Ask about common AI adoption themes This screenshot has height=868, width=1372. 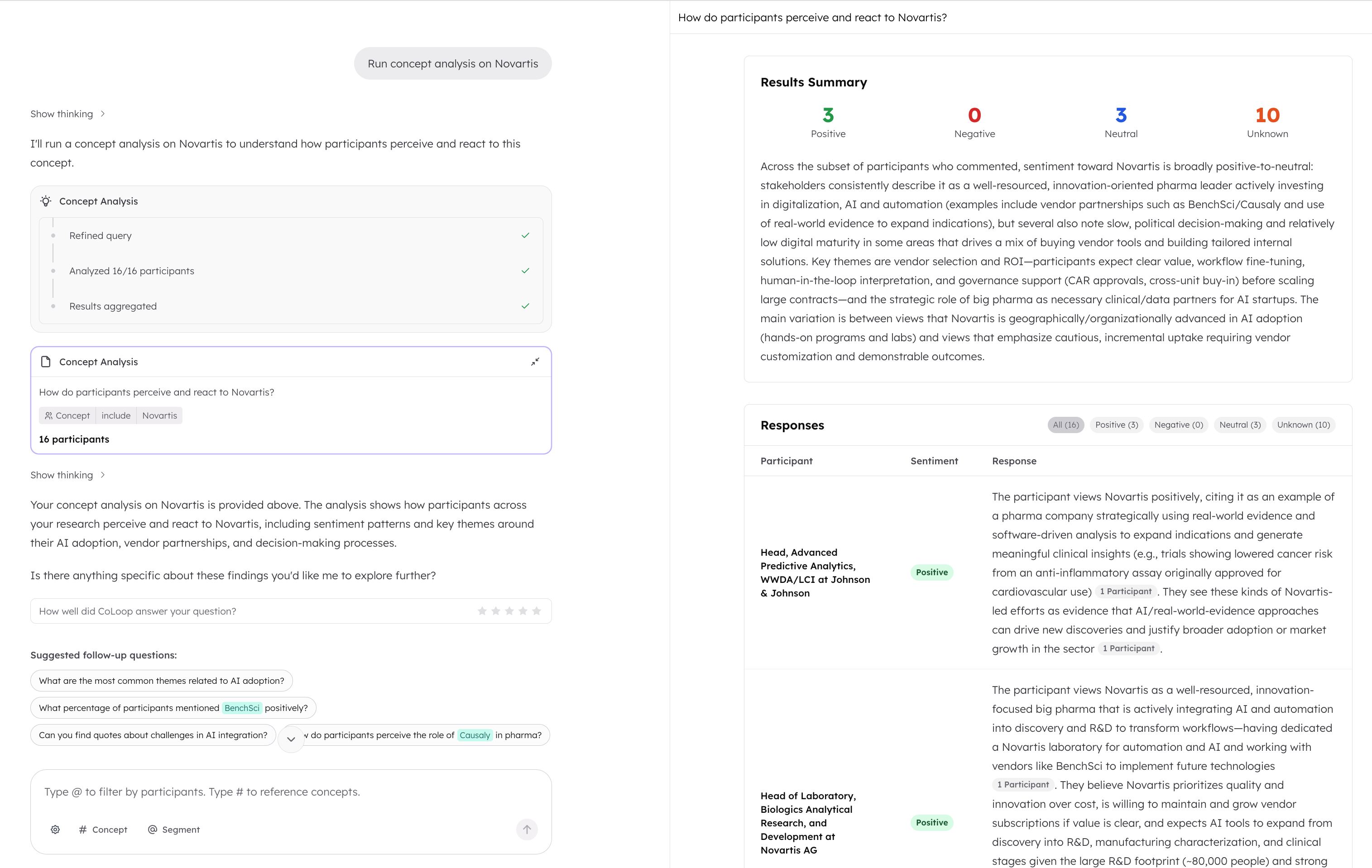(161, 681)
